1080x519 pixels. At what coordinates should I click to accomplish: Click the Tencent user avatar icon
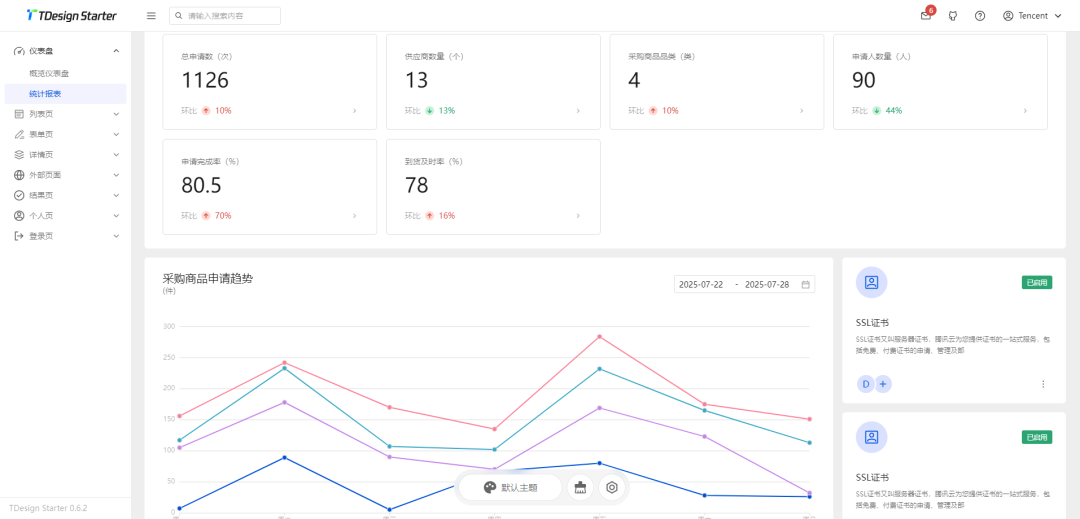1008,16
